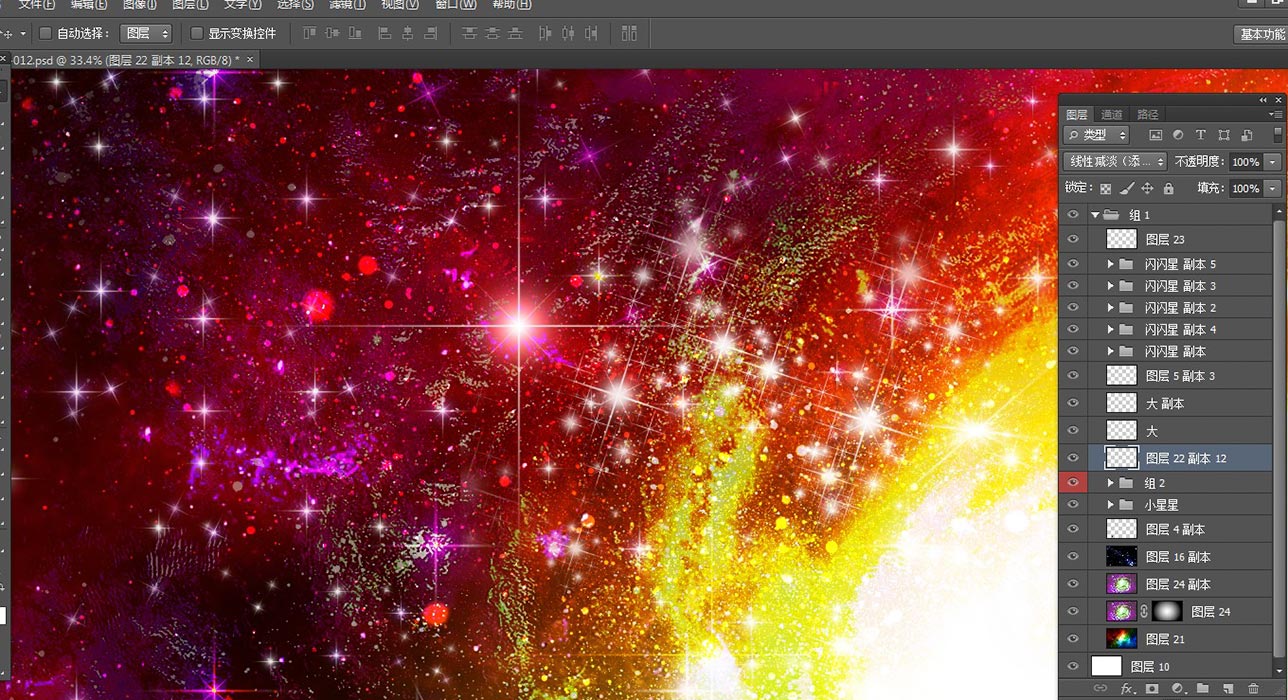Switch to the 通道 tab
The width and height of the screenshot is (1288, 700).
click(1112, 115)
